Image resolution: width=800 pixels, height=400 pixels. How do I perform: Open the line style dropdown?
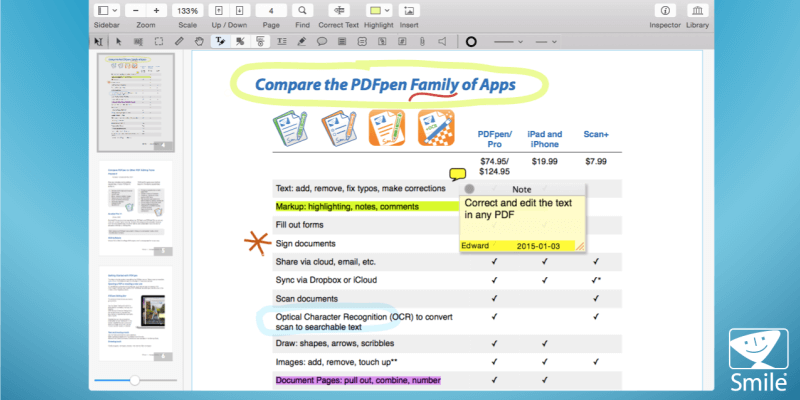point(546,42)
